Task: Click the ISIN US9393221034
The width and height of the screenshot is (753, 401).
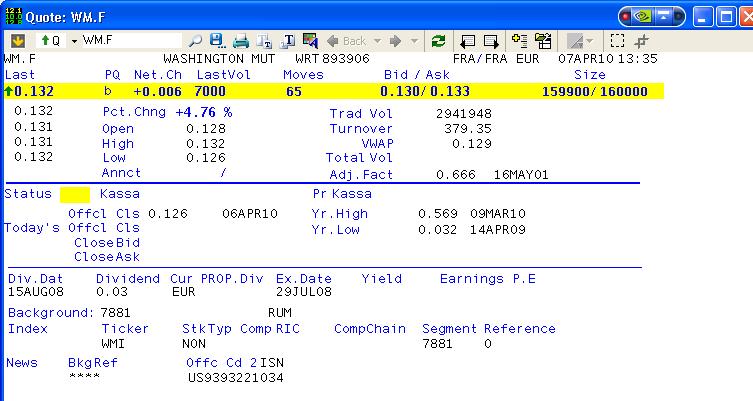Action: 235,378
